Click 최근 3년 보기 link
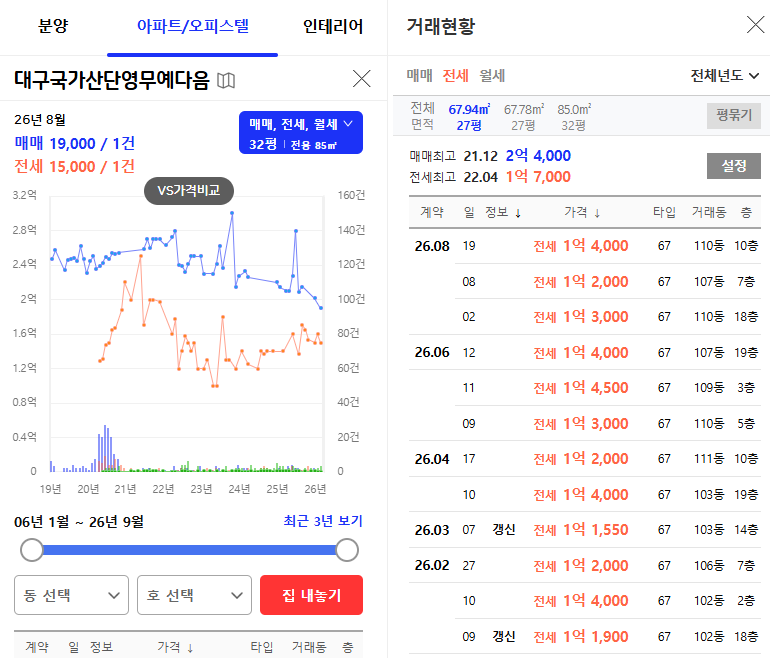This screenshot has height=658, width=770. [323, 521]
